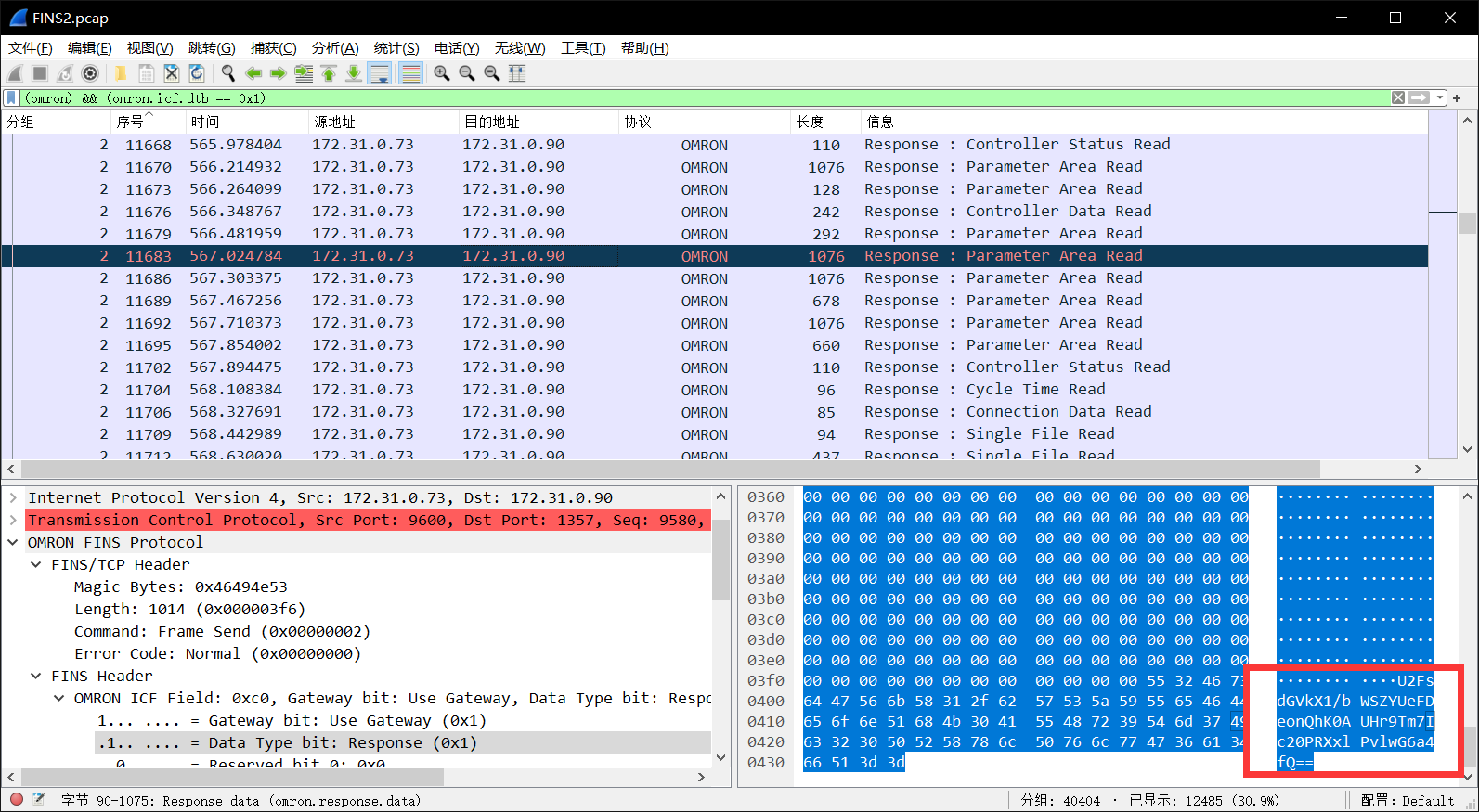1479x812 pixels.
Task: Open the 编辑(E) menu
Action: [89, 48]
